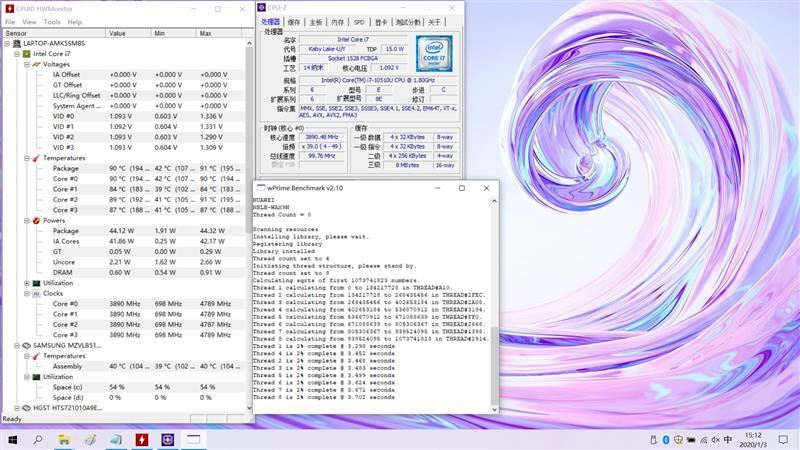Click the drive icon beside HGST HTS721010A9E
Viewport: 800px width, 450px height.
pos(27,408)
